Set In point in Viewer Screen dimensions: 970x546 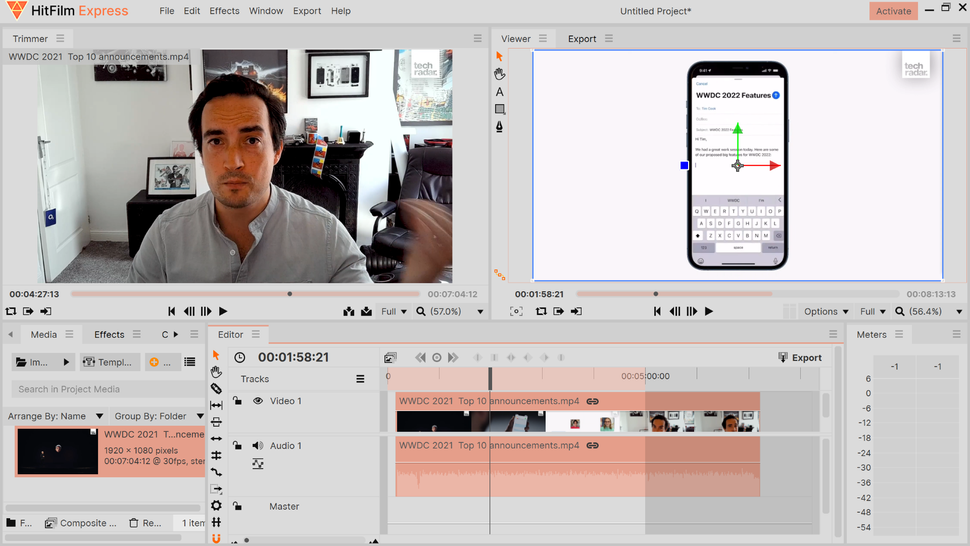[x=558, y=312]
